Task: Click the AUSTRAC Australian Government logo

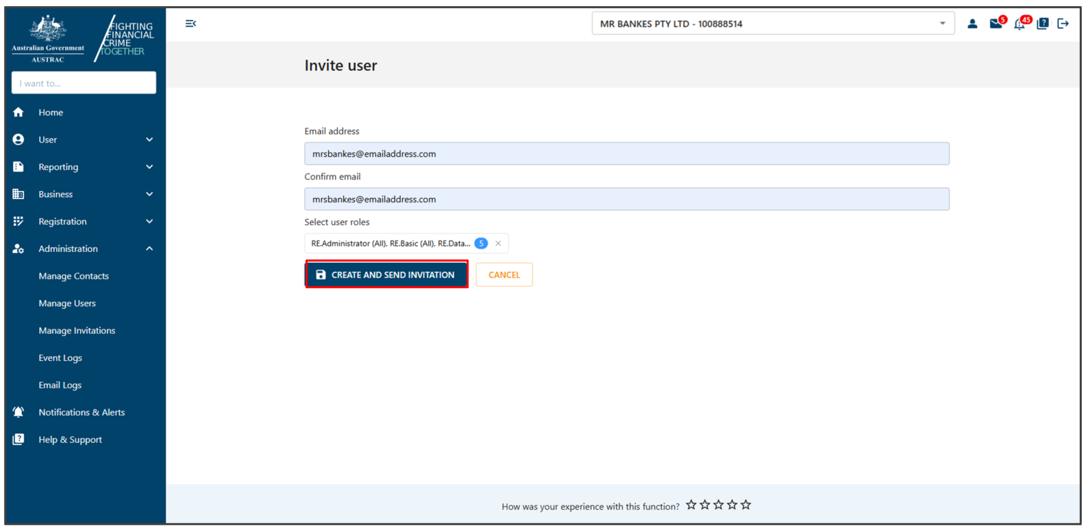Action: [x=48, y=38]
